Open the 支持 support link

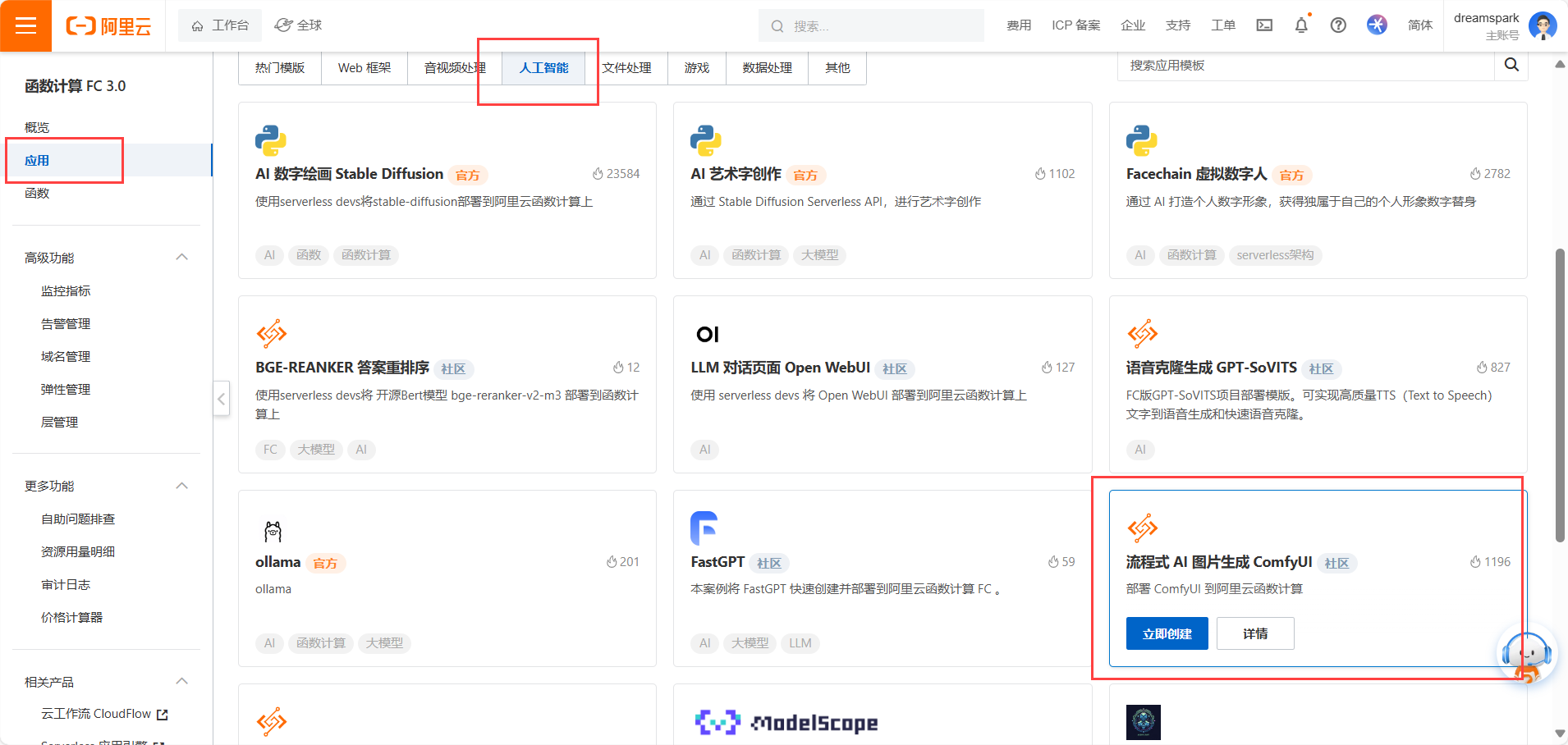(1178, 25)
